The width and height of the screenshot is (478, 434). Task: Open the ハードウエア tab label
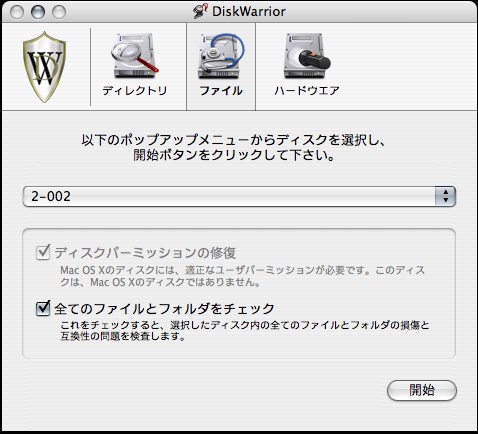tap(307, 91)
